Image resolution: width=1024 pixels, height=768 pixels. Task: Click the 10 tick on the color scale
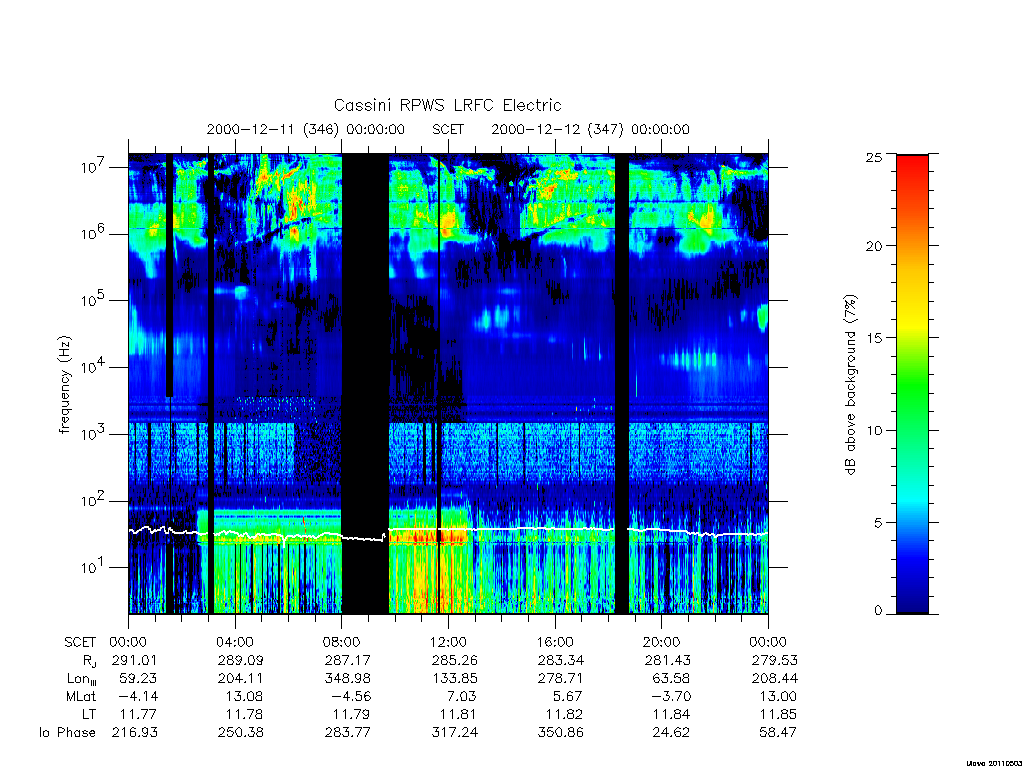tap(874, 430)
